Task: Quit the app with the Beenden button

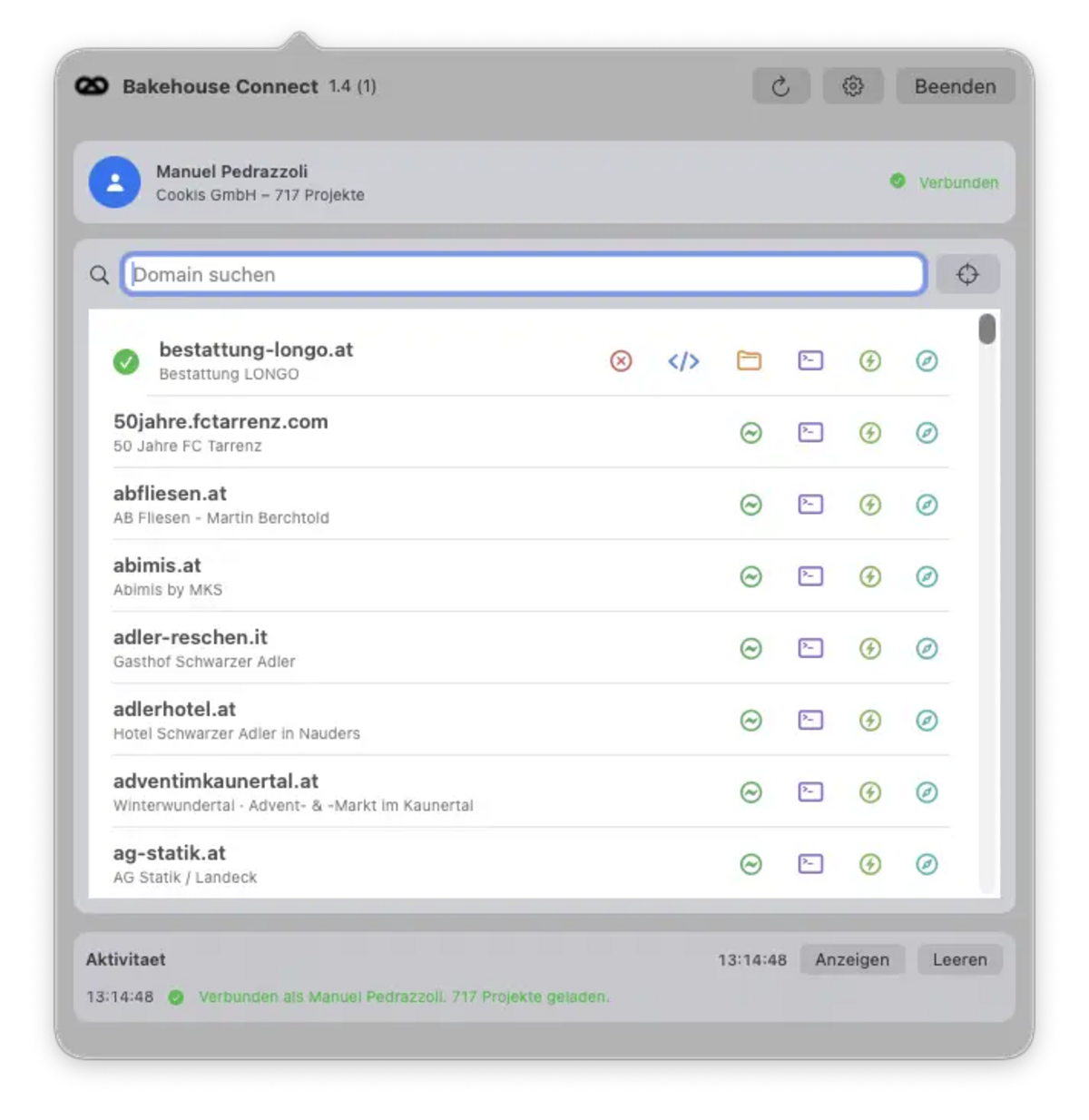Action: pyautogui.click(x=955, y=86)
